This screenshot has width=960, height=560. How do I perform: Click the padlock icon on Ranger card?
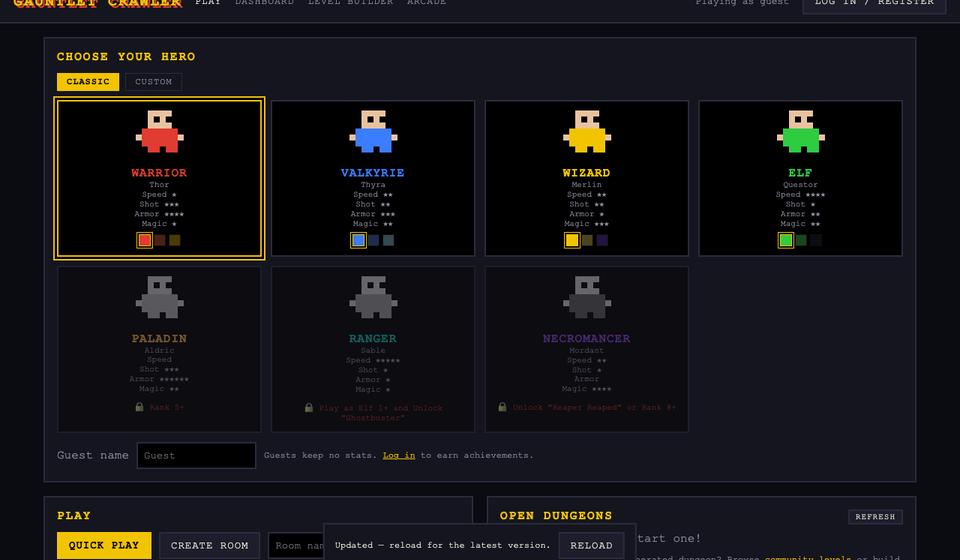tap(309, 407)
